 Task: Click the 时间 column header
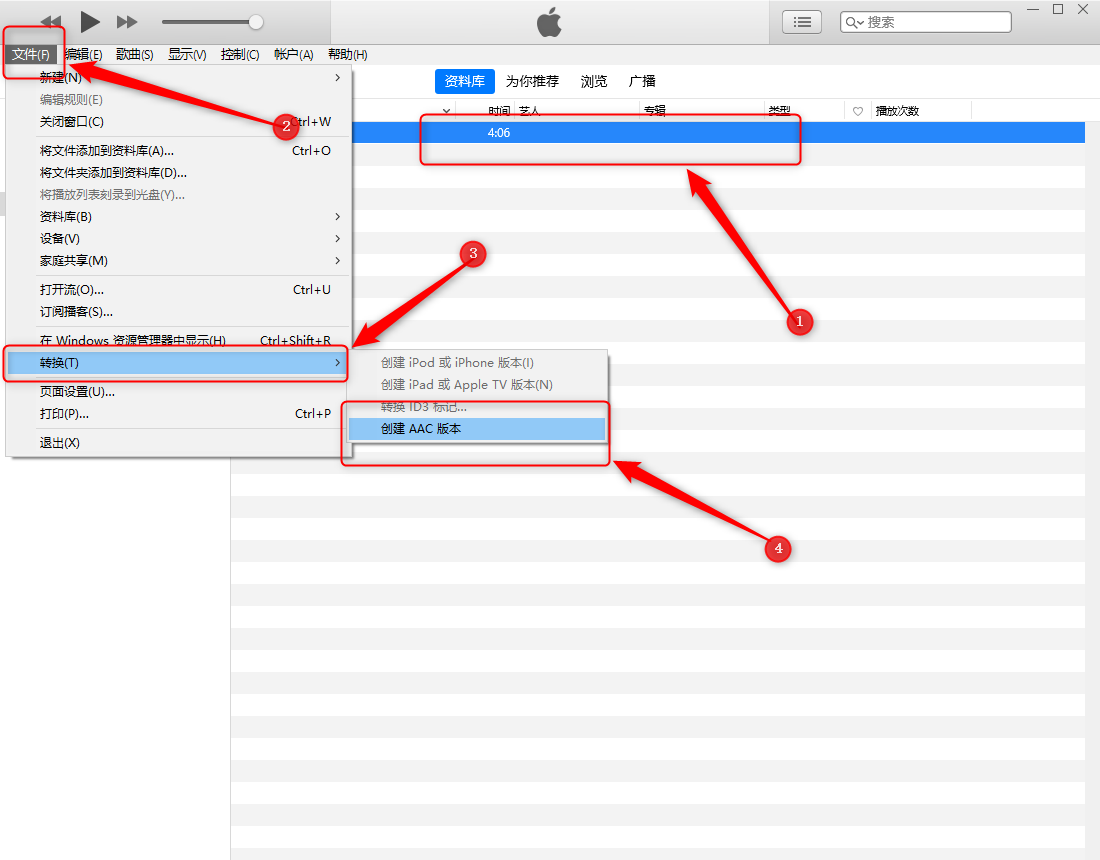coord(499,111)
